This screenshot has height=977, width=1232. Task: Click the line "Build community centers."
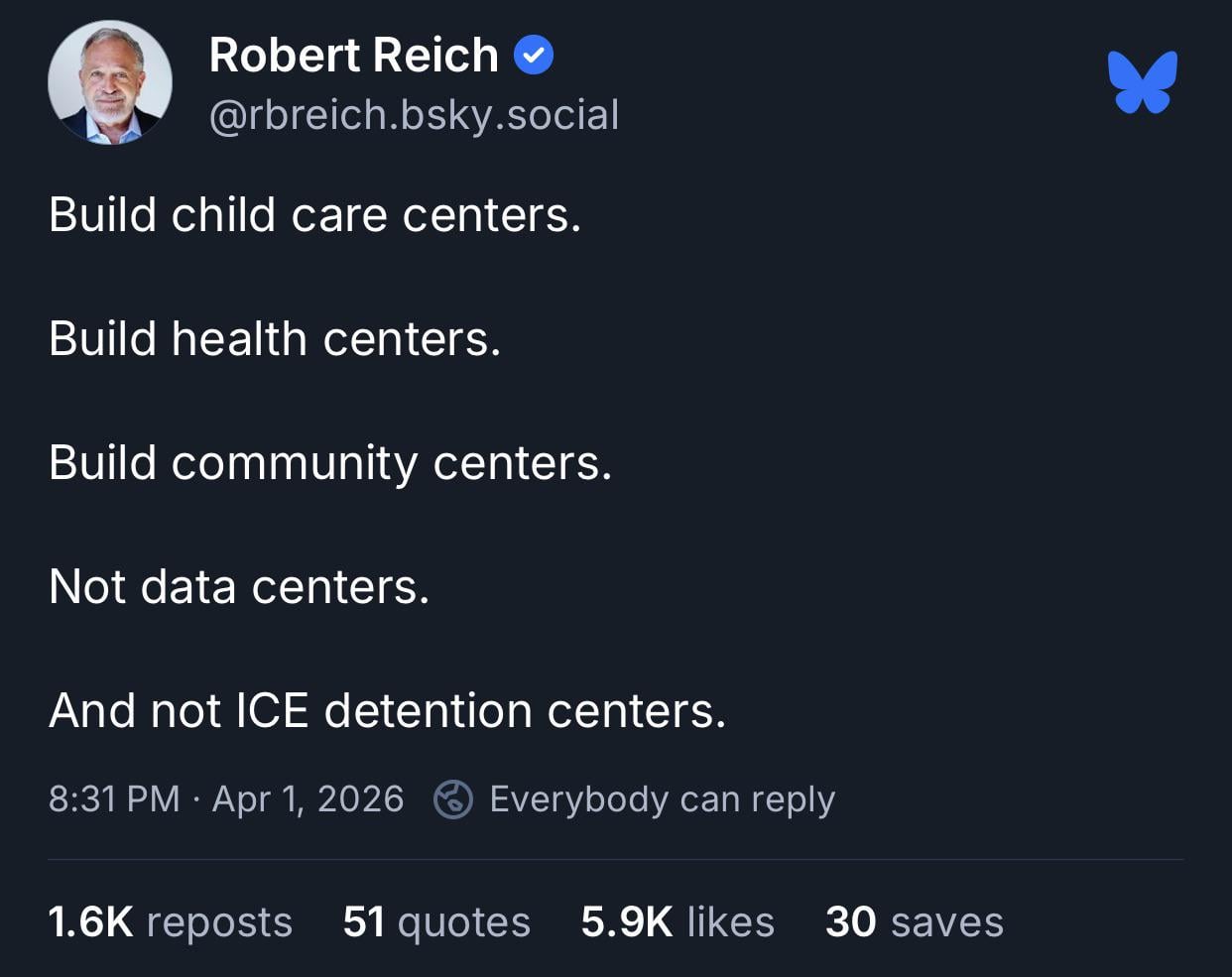tap(330, 463)
